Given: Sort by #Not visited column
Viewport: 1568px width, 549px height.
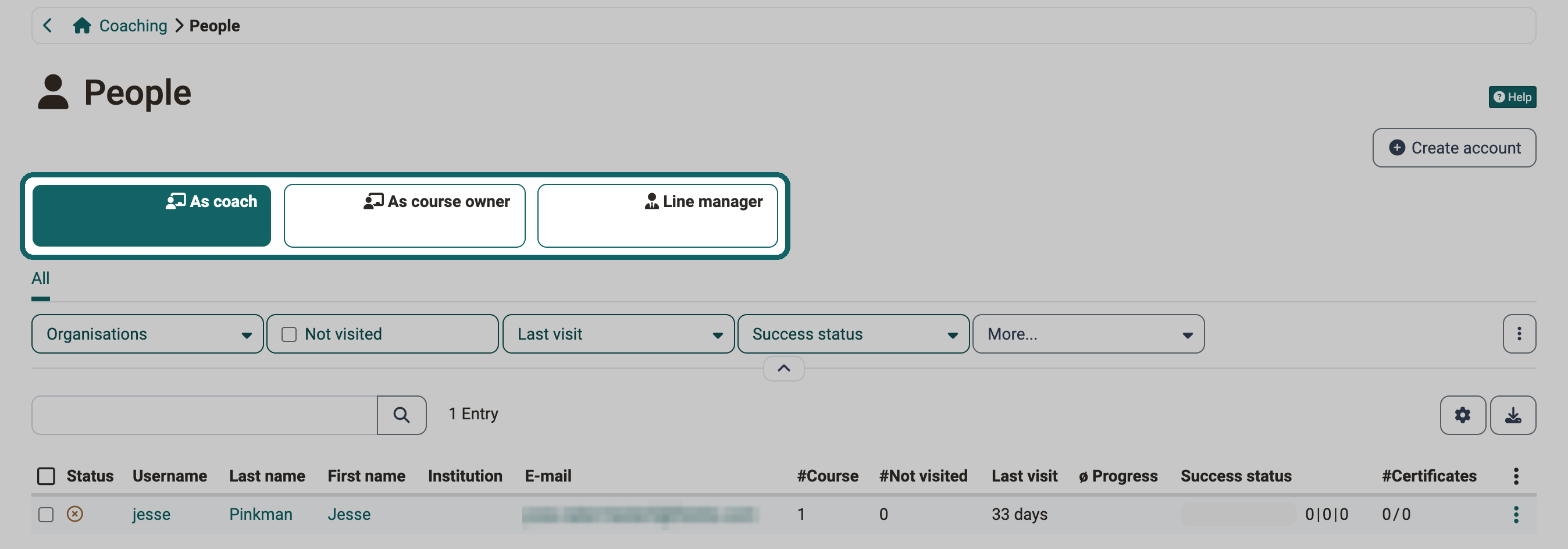Looking at the screenshot, I should coord(924,476).
